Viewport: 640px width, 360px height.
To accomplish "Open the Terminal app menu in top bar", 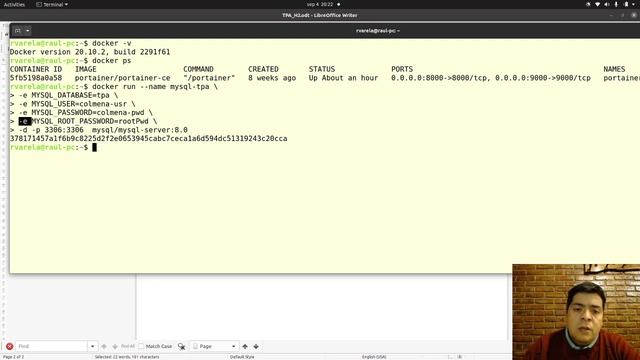I will (x=52, y=4).
